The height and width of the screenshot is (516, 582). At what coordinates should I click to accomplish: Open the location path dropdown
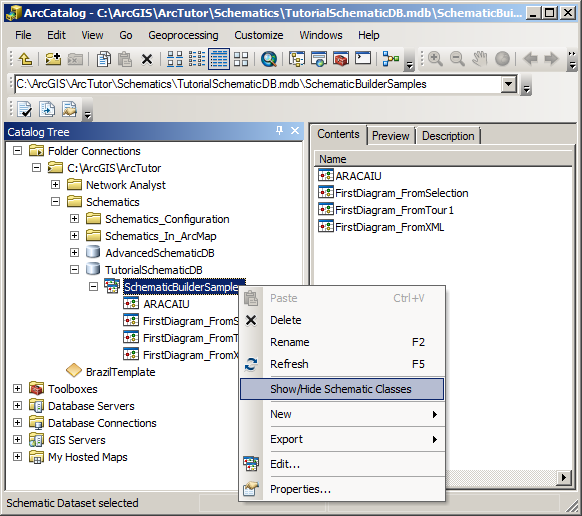click(509, 84)
